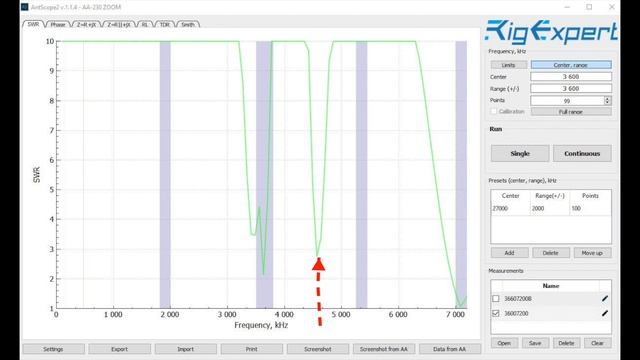
Task: Click the AntScope2 title bar app icon
Action: point(25,7)
